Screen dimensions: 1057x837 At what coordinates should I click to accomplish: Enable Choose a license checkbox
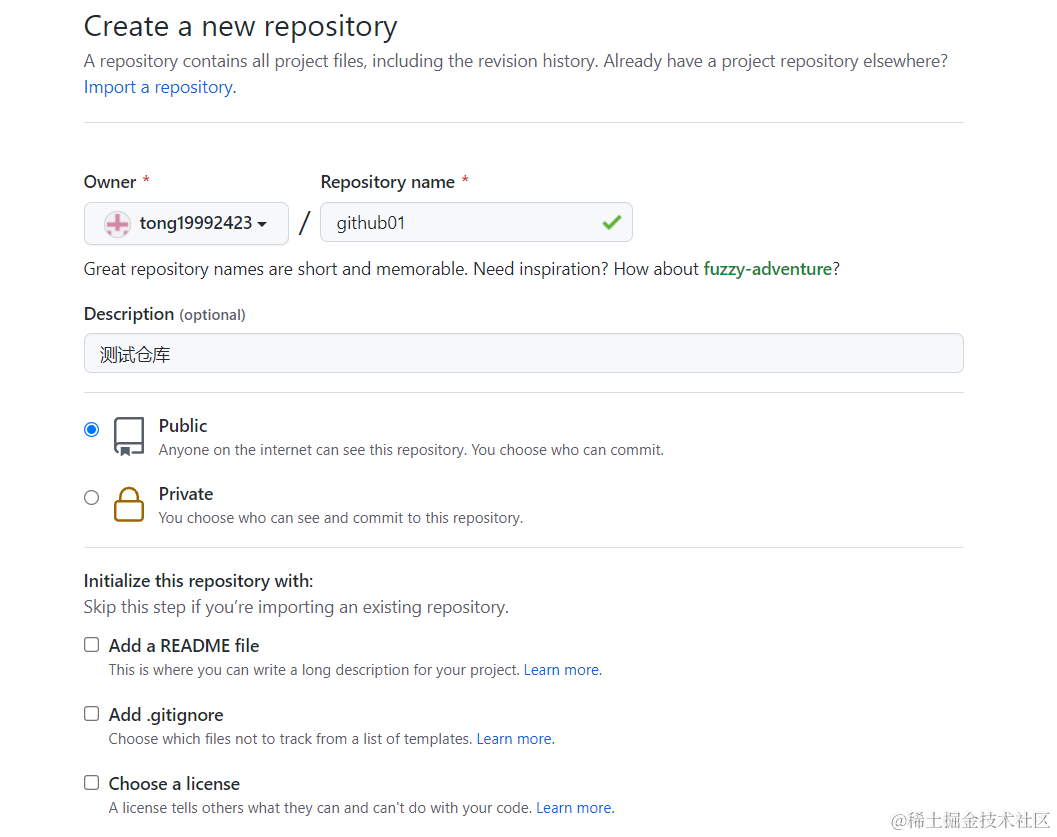(92, 782)
